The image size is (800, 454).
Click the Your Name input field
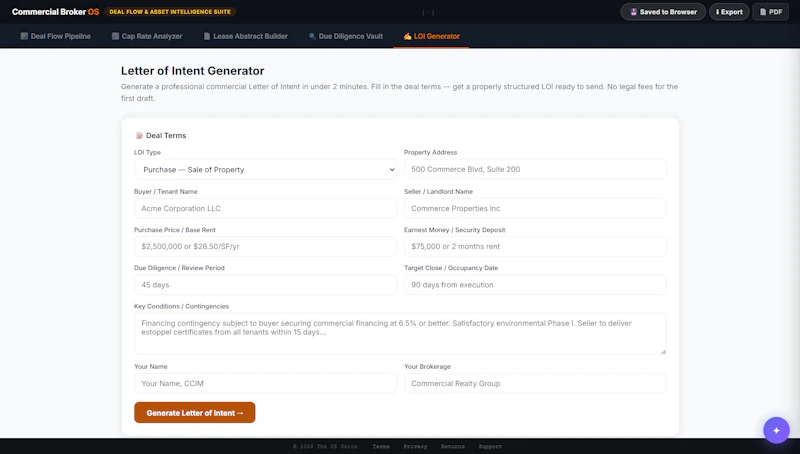265,383
